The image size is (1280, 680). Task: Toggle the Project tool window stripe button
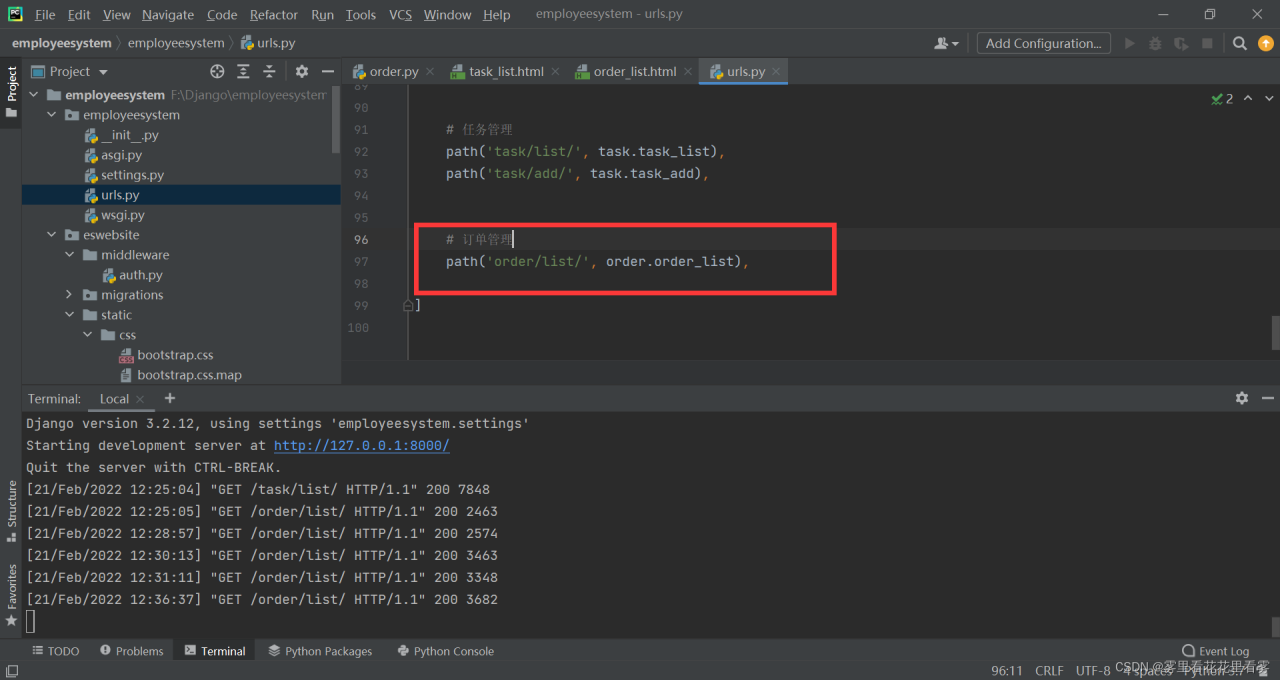point(11,92)
